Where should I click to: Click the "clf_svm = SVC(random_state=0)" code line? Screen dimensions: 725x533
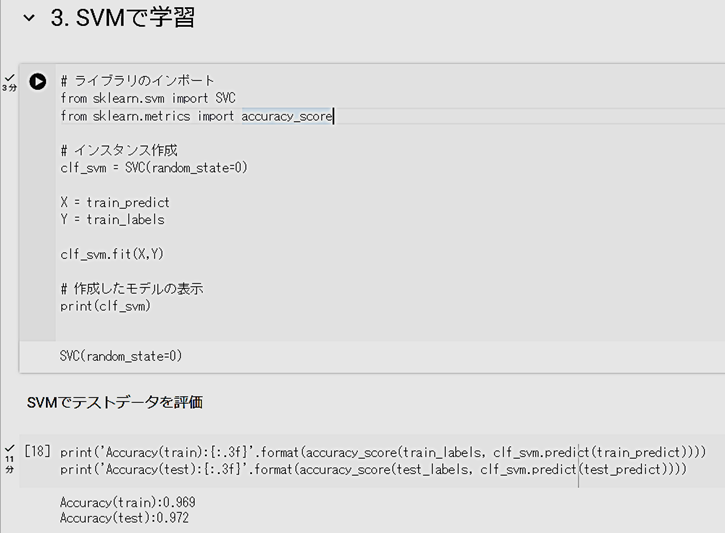pyautogui.click(x=153, y=168)
